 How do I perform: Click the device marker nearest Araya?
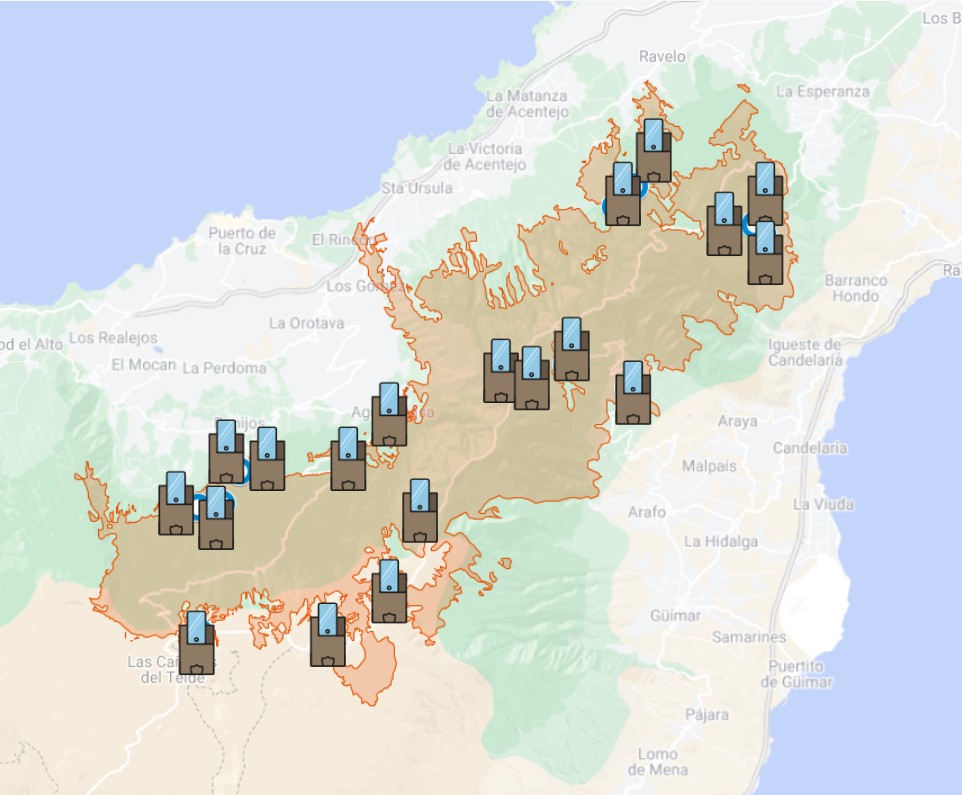(633, 393)
